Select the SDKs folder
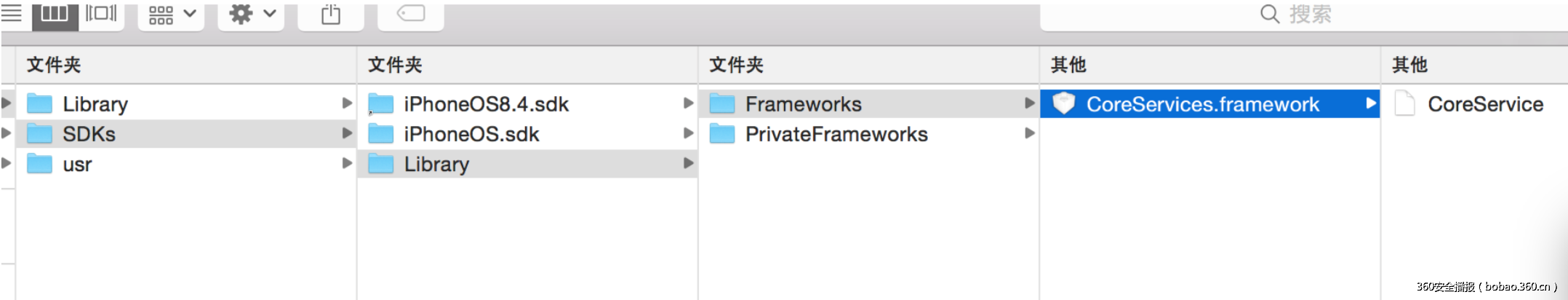1568x300 pixels. point(89,134)
